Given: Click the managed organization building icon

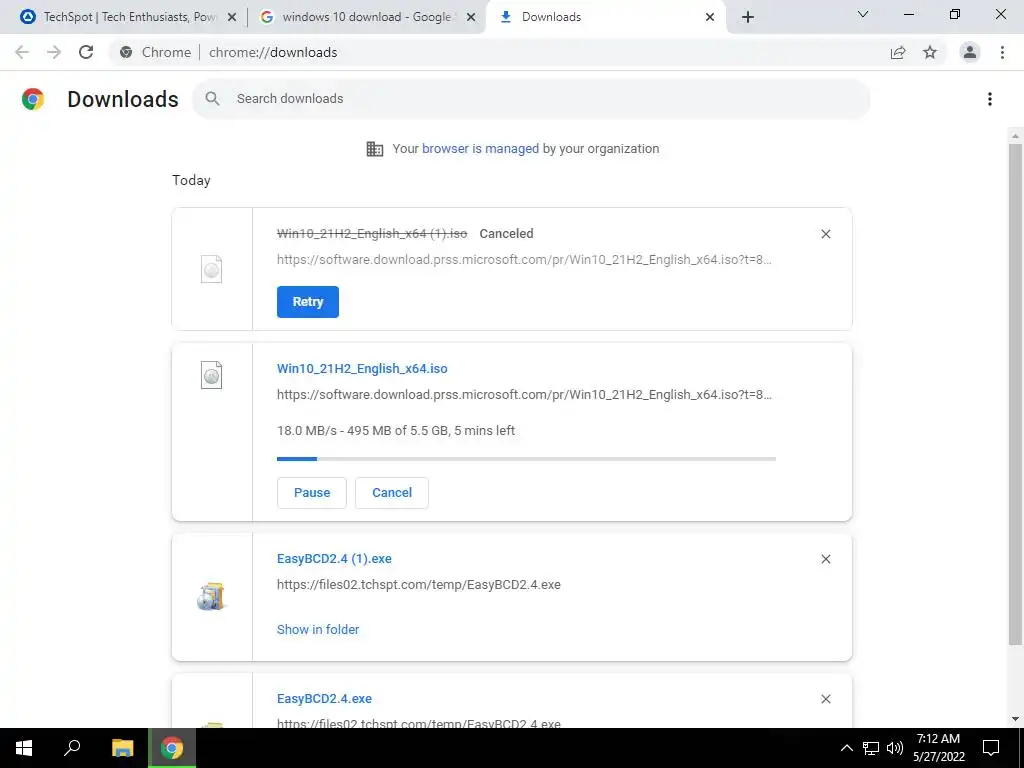Looking at the screenshot, I should (x=375, y=149).
